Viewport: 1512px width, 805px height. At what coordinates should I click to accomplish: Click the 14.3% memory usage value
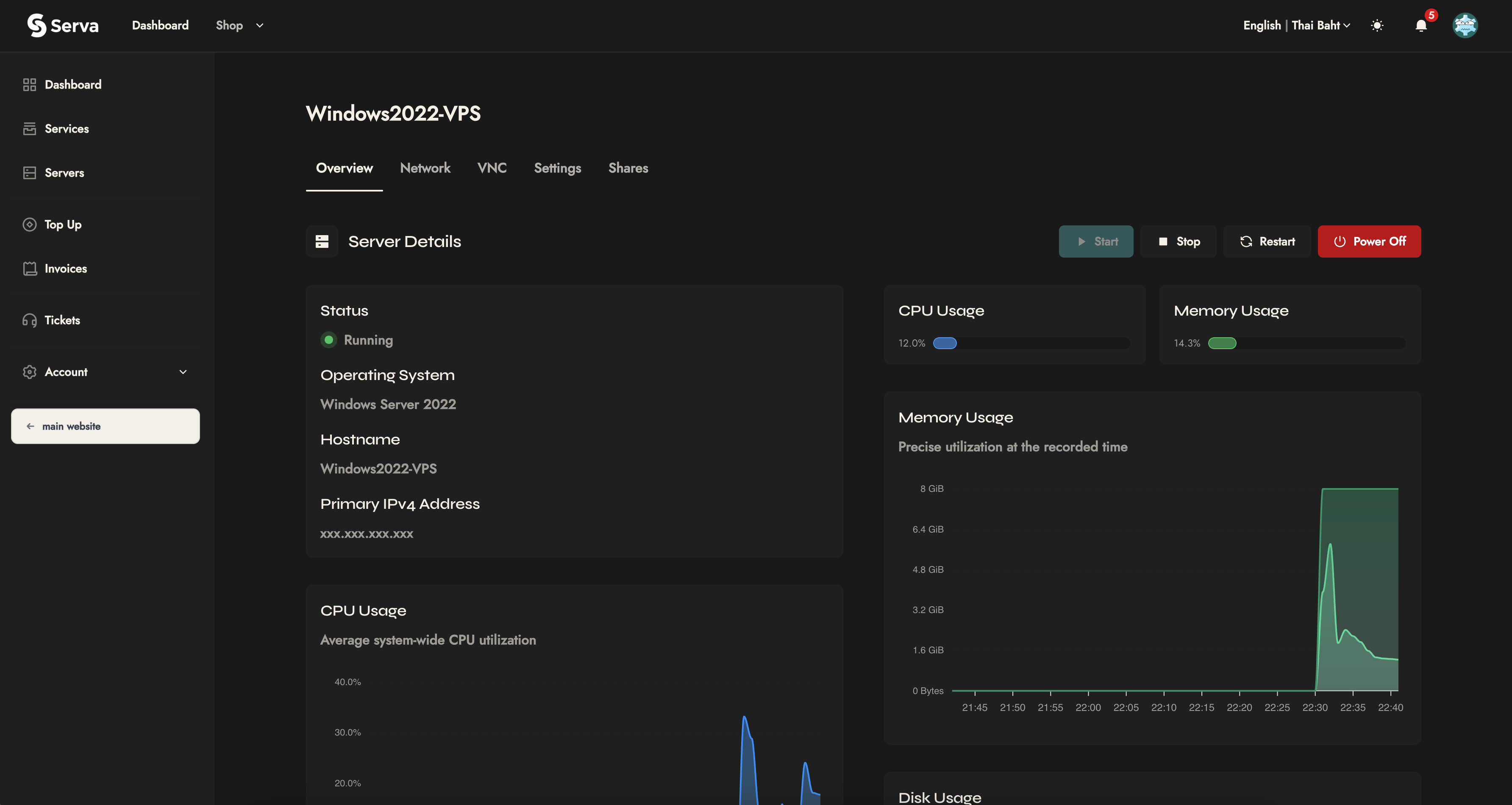pyautogui.click(x=1187, y=343)
